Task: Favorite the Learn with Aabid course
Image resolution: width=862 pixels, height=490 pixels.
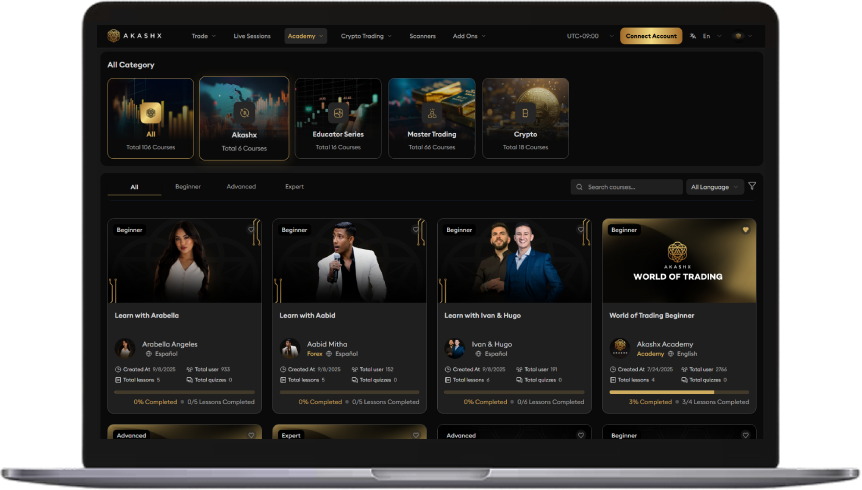Action: (416, 229)
